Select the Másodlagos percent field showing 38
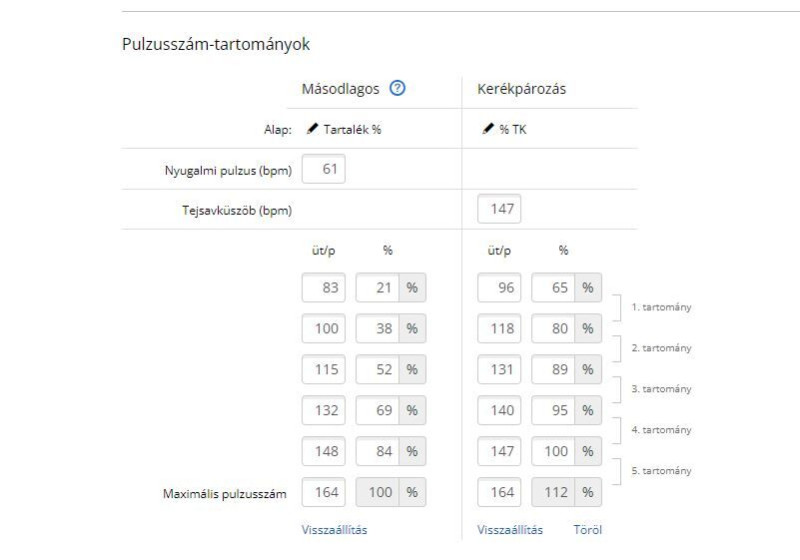Image resolution: width=800 pixels, height=560 pixels. 377,329
